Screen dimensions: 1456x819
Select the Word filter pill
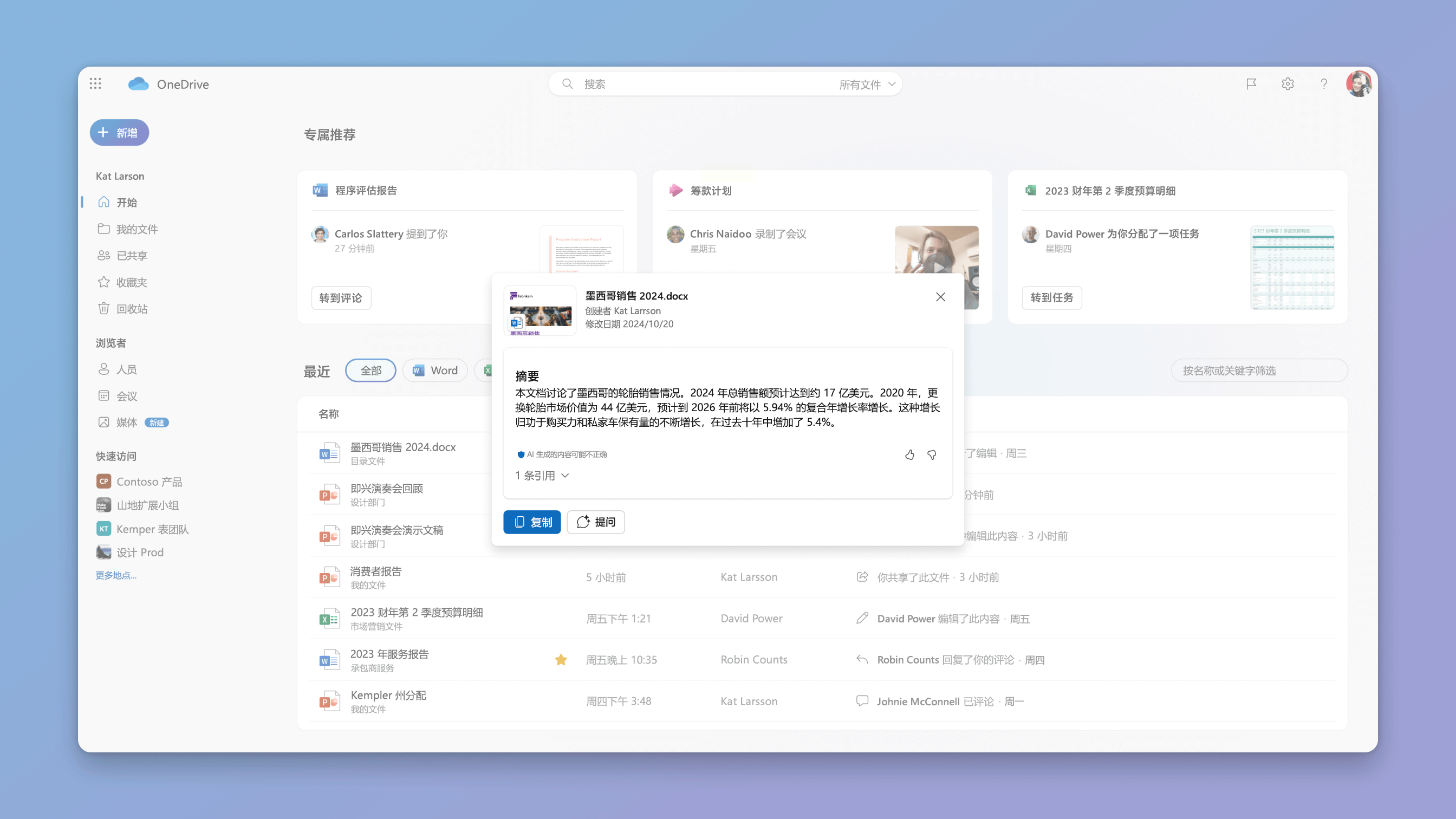434,370
